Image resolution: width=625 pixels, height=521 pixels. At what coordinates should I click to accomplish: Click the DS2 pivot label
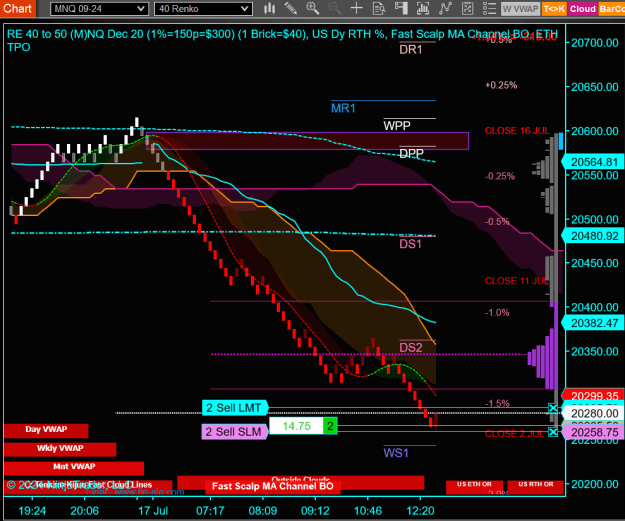[x=411, y=348]
